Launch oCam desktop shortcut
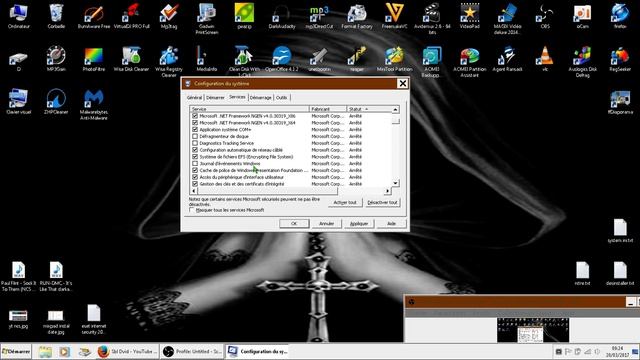 (582, 16)
